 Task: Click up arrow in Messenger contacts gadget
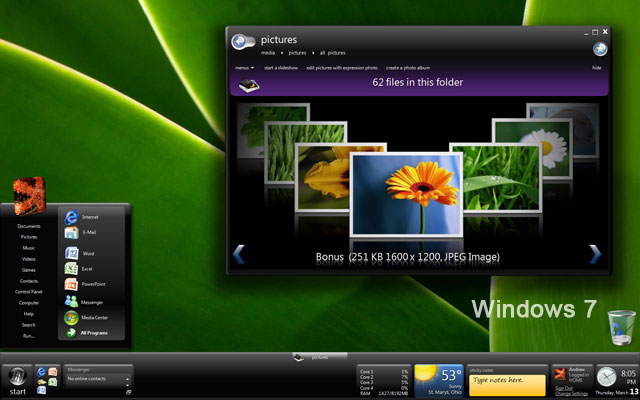pyautogui.click(x=127, y=379)
